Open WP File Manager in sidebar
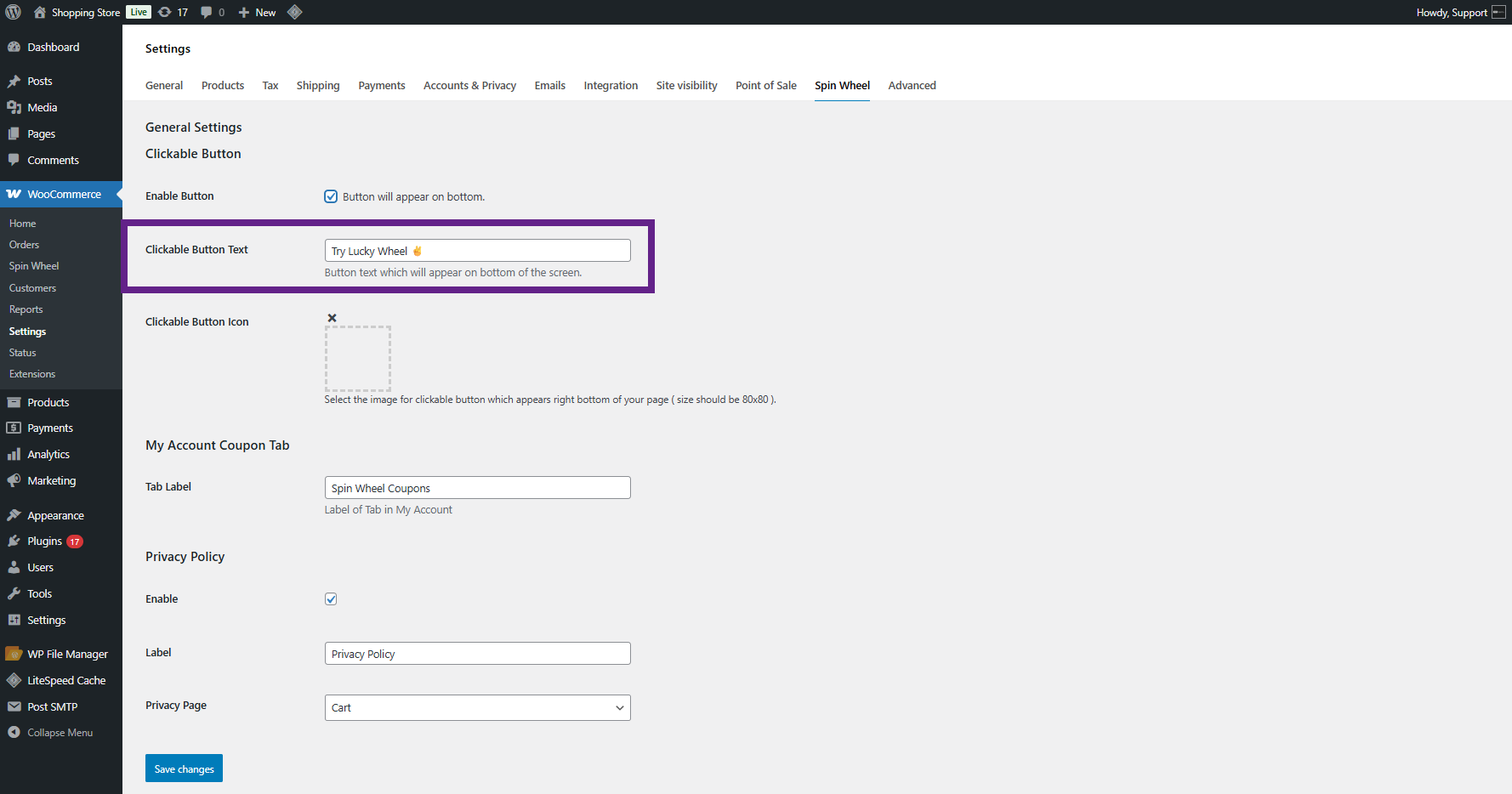Screen dimensions: 1512x794 click(67, 654)
